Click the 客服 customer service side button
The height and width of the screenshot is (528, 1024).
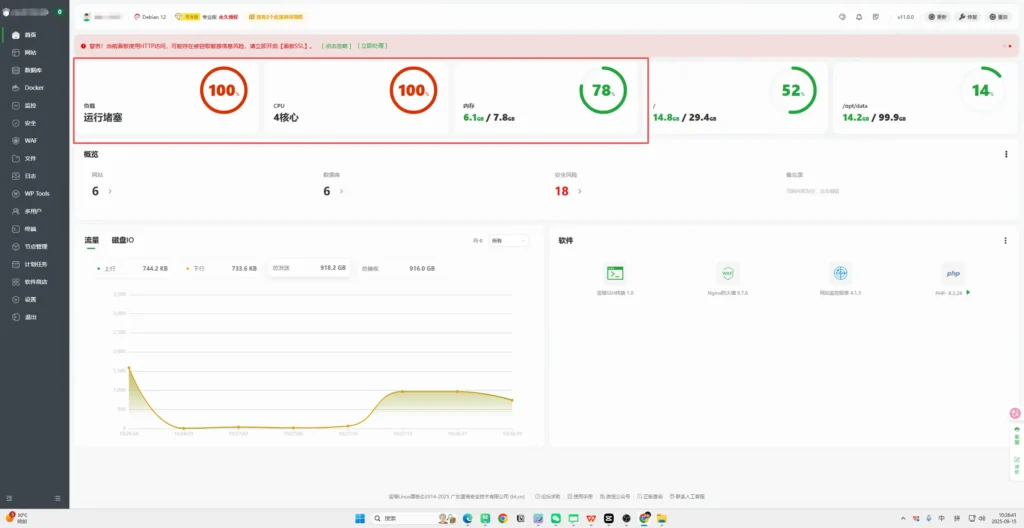(1016, 436)
